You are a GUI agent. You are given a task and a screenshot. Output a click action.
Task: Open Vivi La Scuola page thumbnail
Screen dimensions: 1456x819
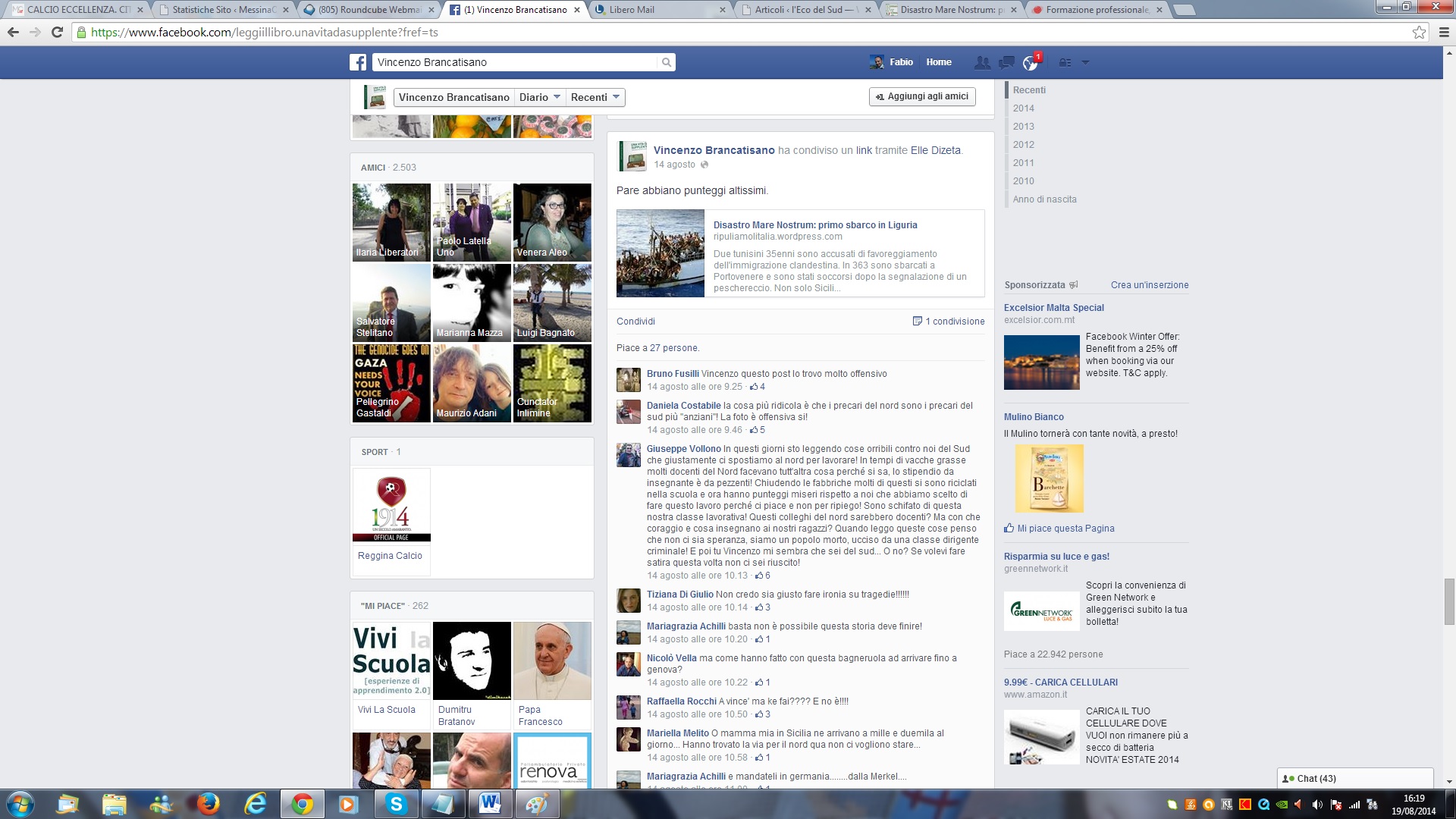pyautogui.click(x=391, y=661)
